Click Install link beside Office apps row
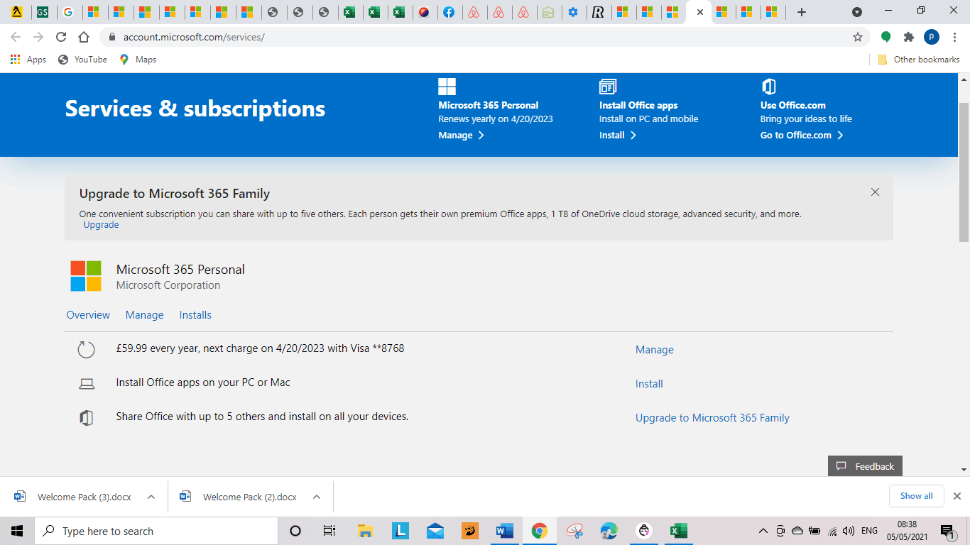970x545 pixels. (649, 384)
